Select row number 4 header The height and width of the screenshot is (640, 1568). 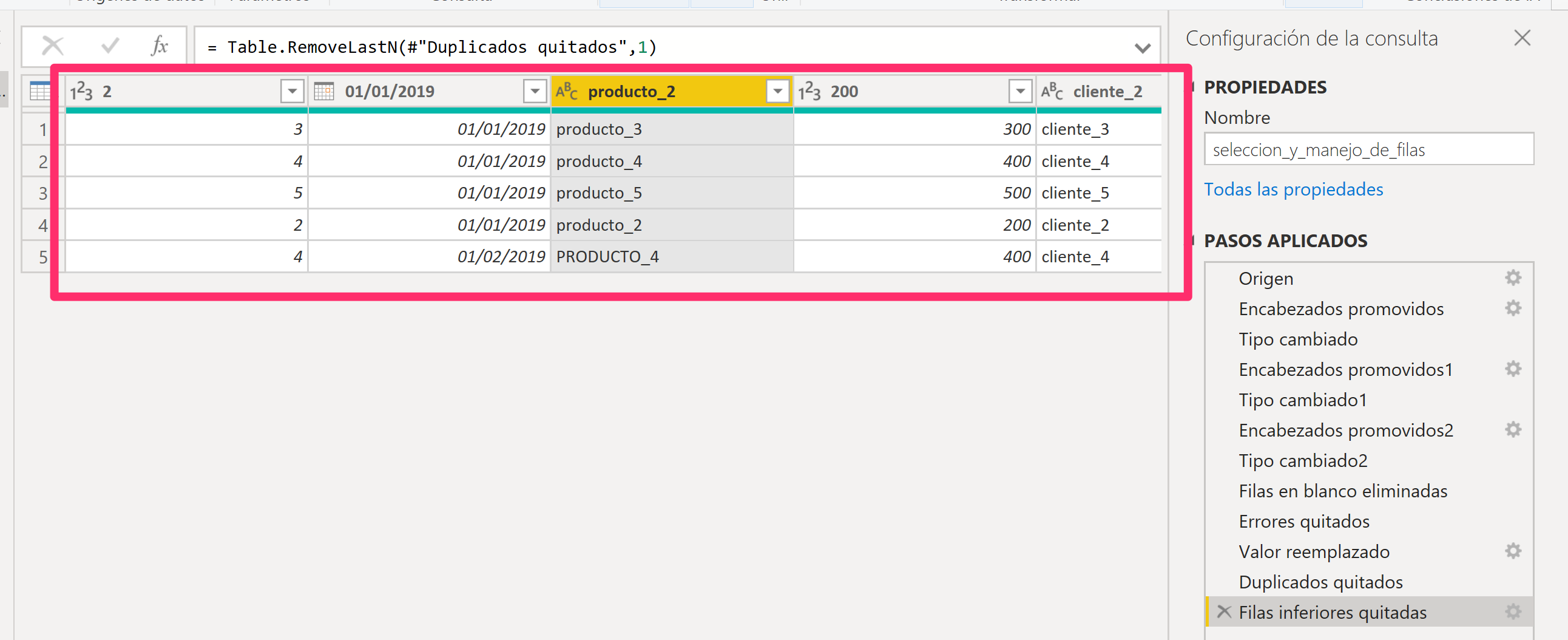tap(42, 226)
